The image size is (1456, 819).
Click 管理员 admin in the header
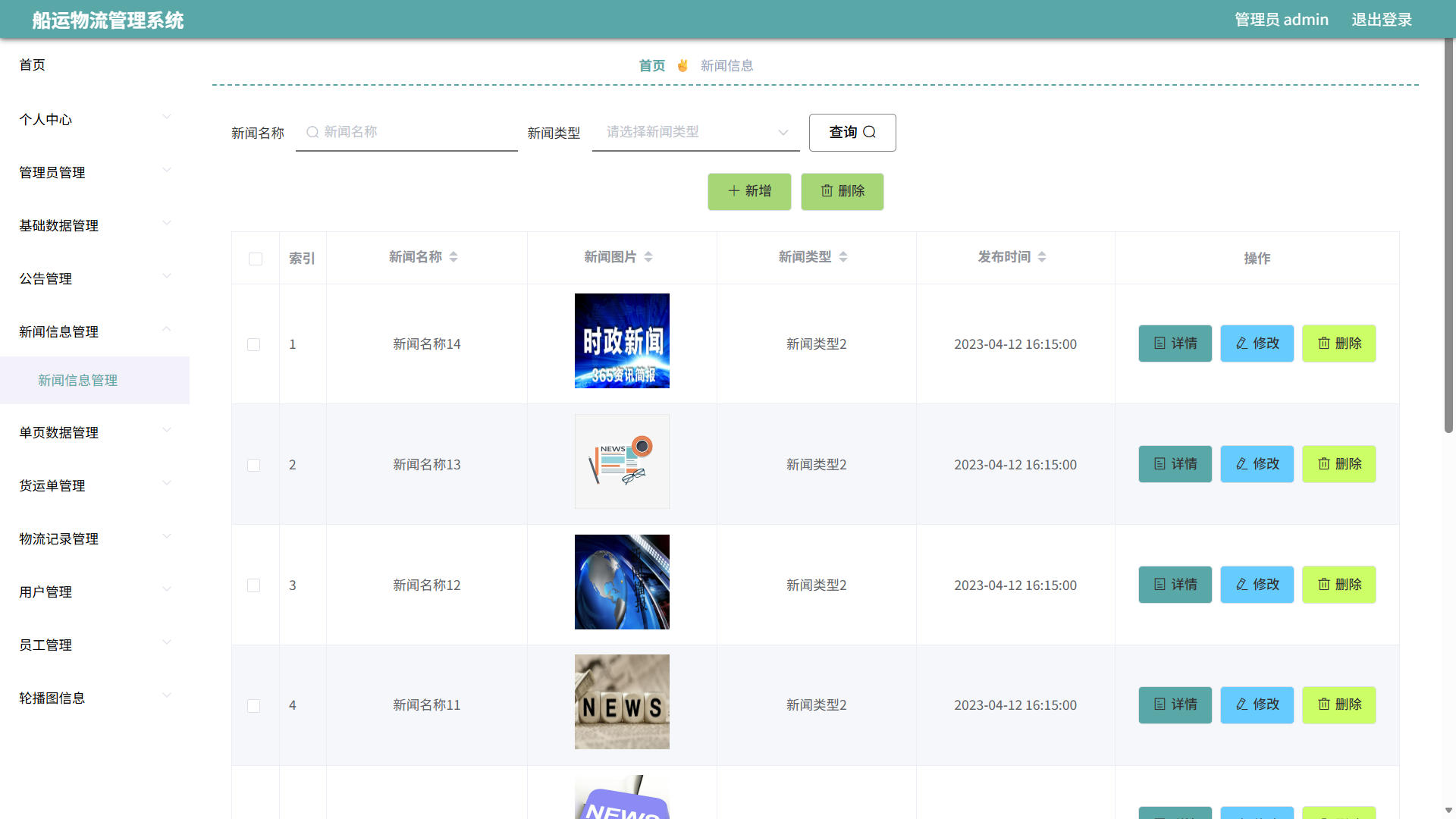[x=1282, y=20]
